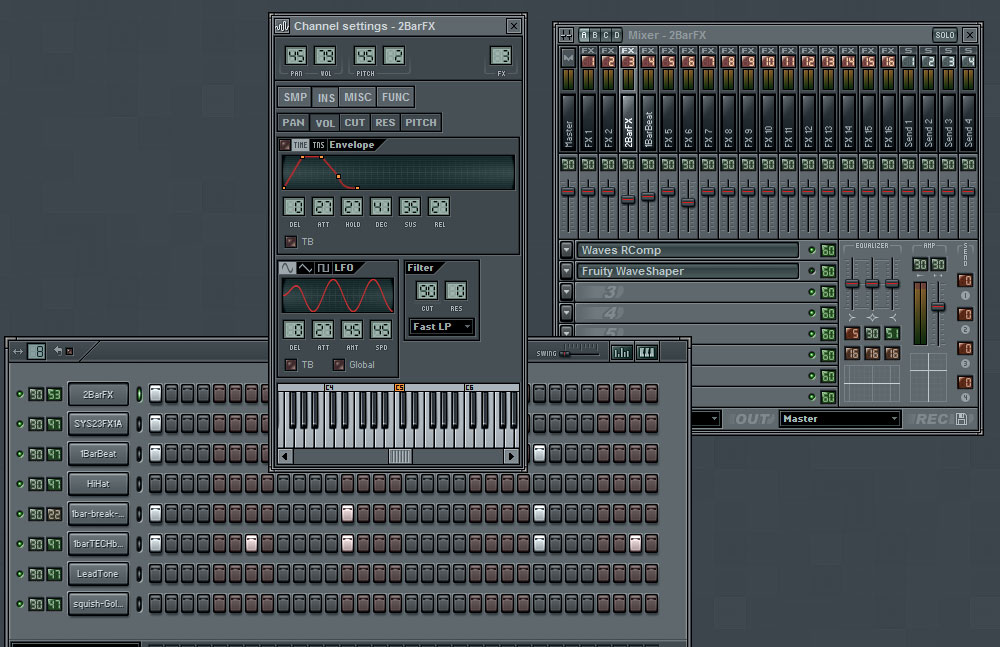Open the effect slot 3 arrow menu
Image resolution: width=1000 pixels, height=647 pixels.
coord(566,292)
